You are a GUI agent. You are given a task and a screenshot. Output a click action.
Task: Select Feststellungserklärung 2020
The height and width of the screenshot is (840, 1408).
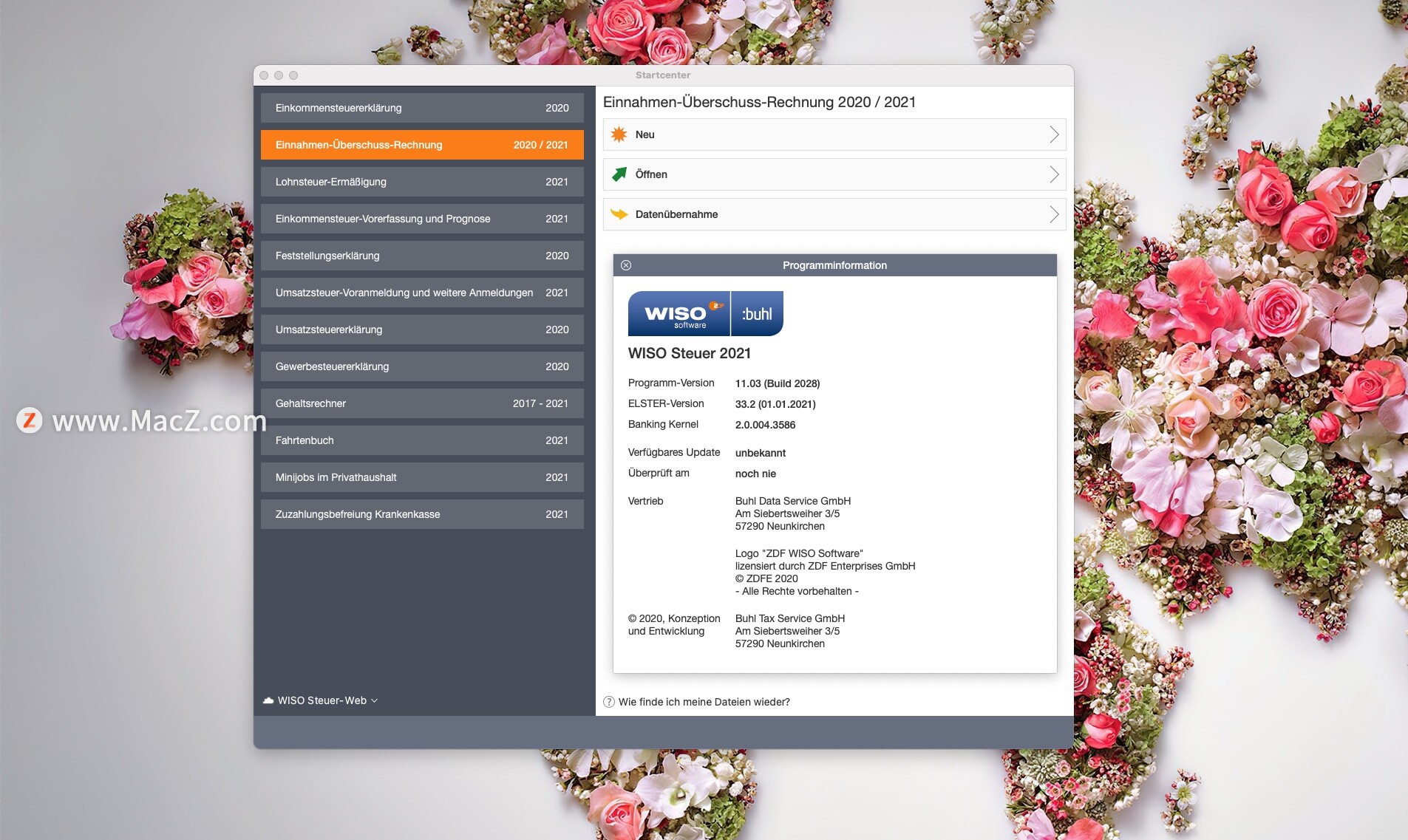pos(422,256)
